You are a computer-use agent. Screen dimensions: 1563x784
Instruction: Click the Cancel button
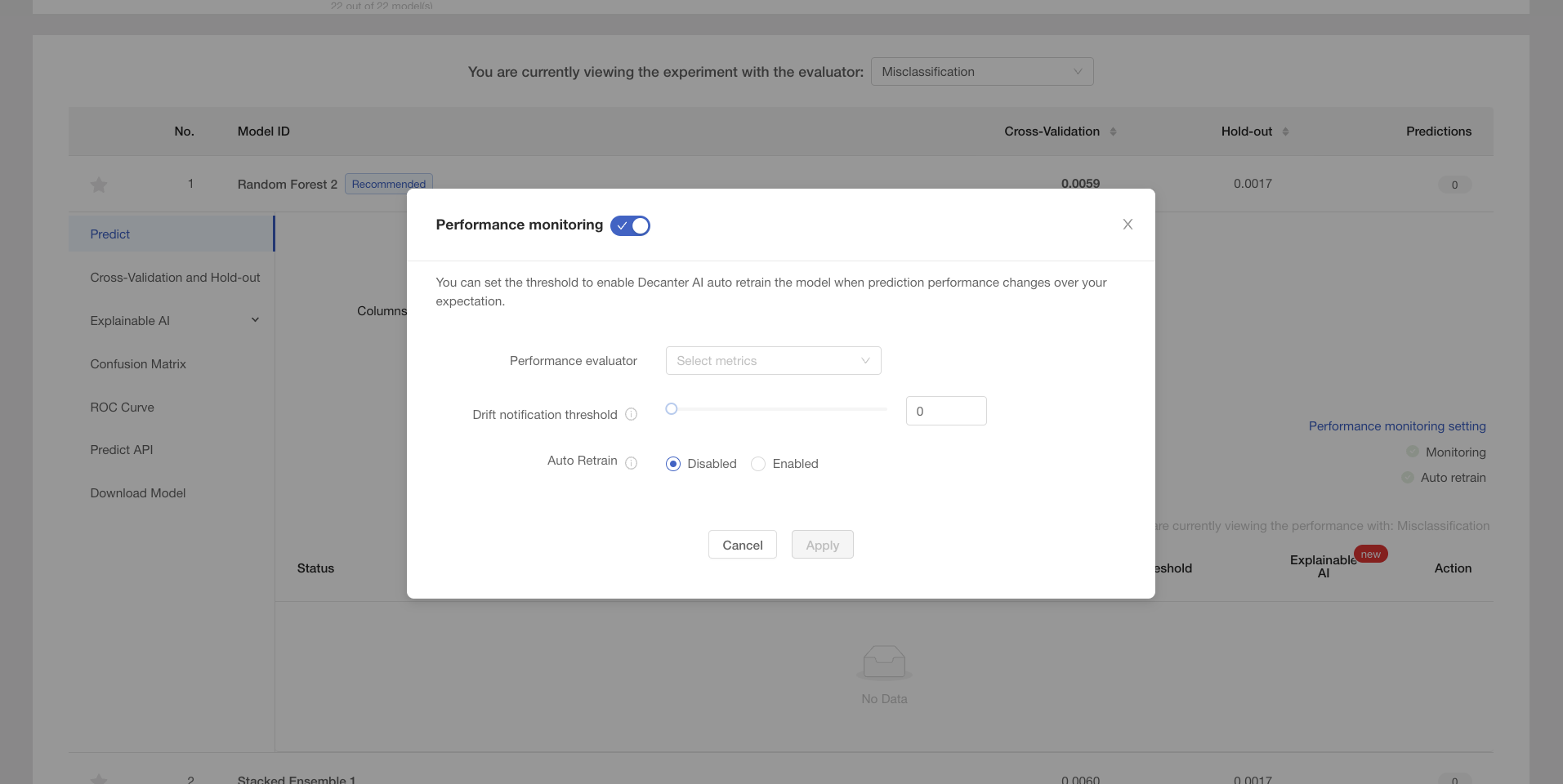(x=743, y=545)
